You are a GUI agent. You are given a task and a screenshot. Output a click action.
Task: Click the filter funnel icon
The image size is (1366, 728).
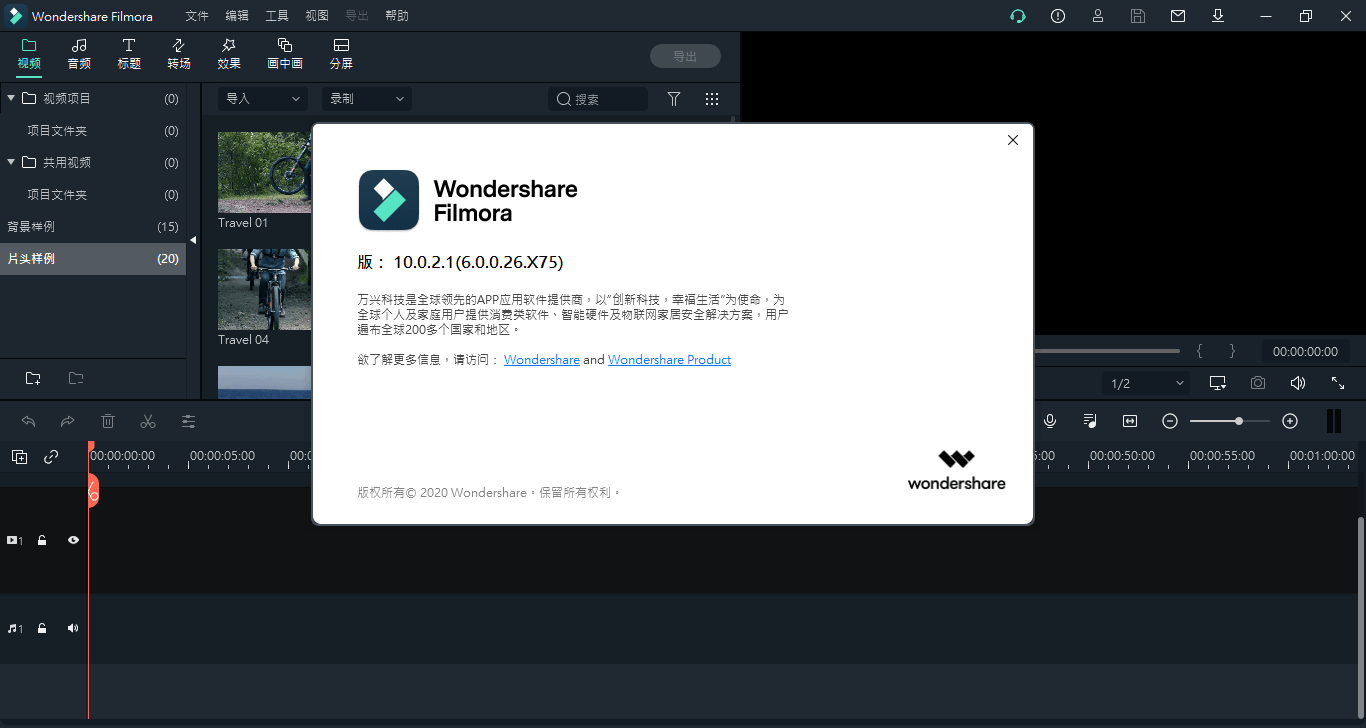(x=674, y=99)
